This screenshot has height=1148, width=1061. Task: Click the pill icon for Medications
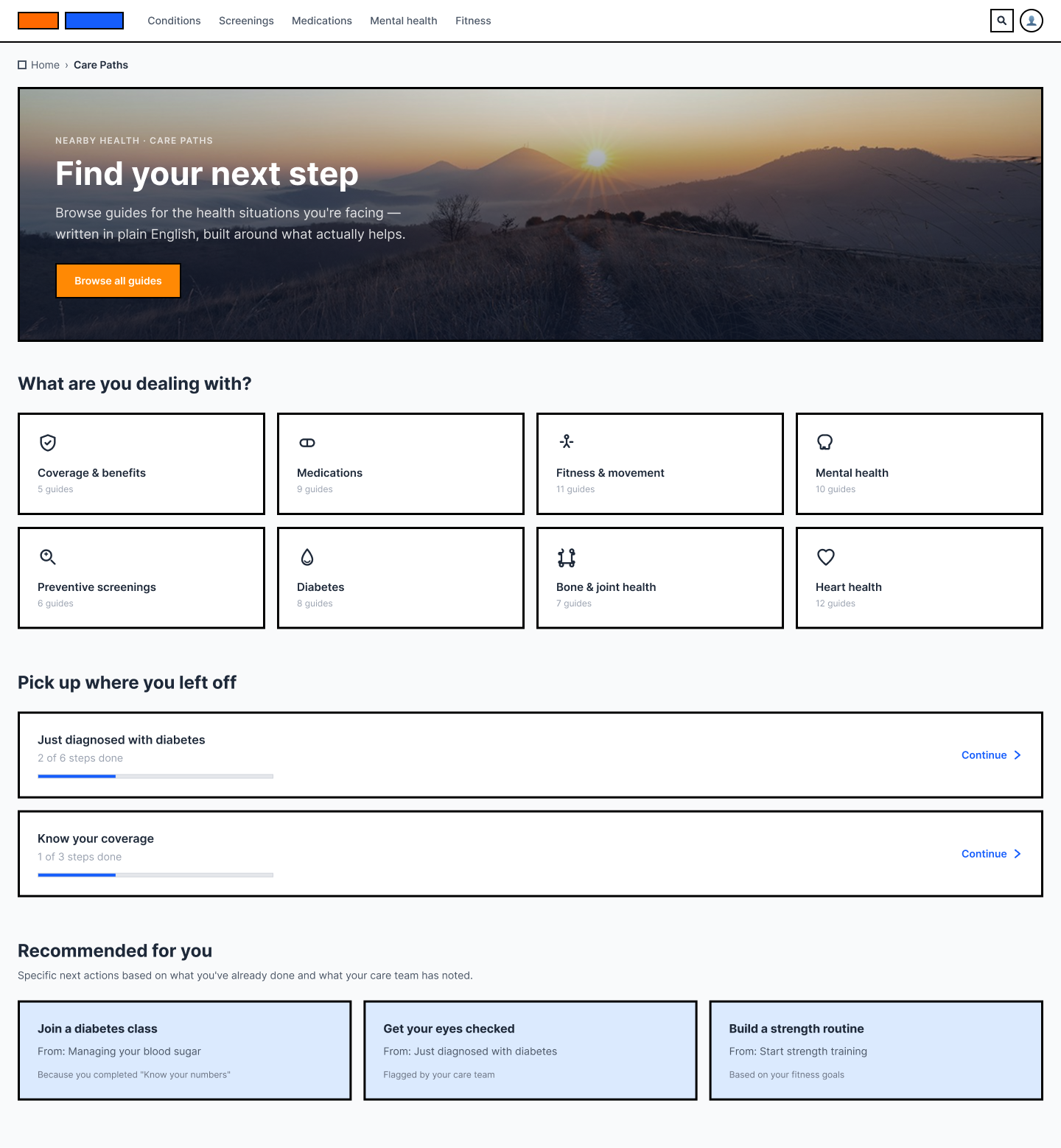point(307,442)
